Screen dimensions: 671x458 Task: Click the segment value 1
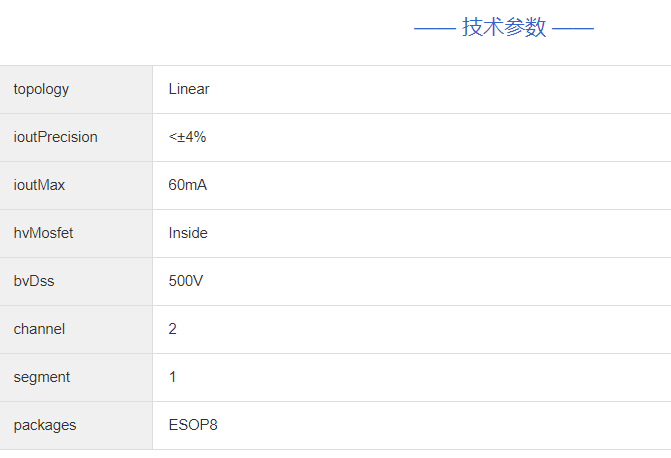173,377
